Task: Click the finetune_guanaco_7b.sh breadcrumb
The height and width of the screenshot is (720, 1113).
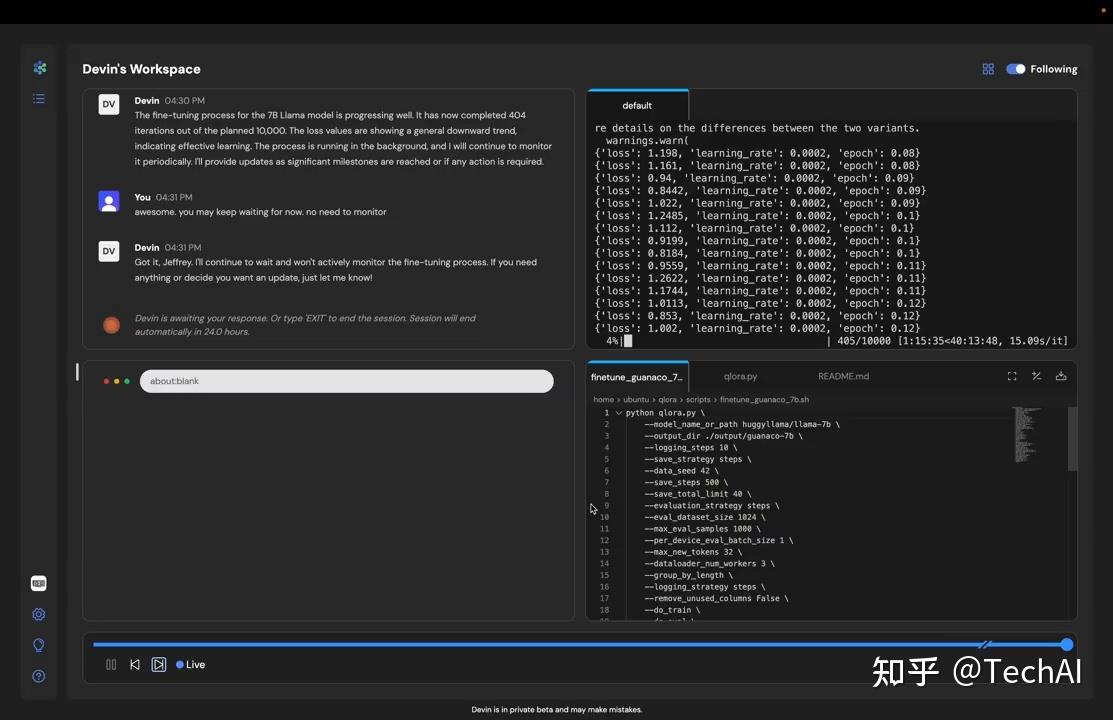Action: tap(764, 400)
